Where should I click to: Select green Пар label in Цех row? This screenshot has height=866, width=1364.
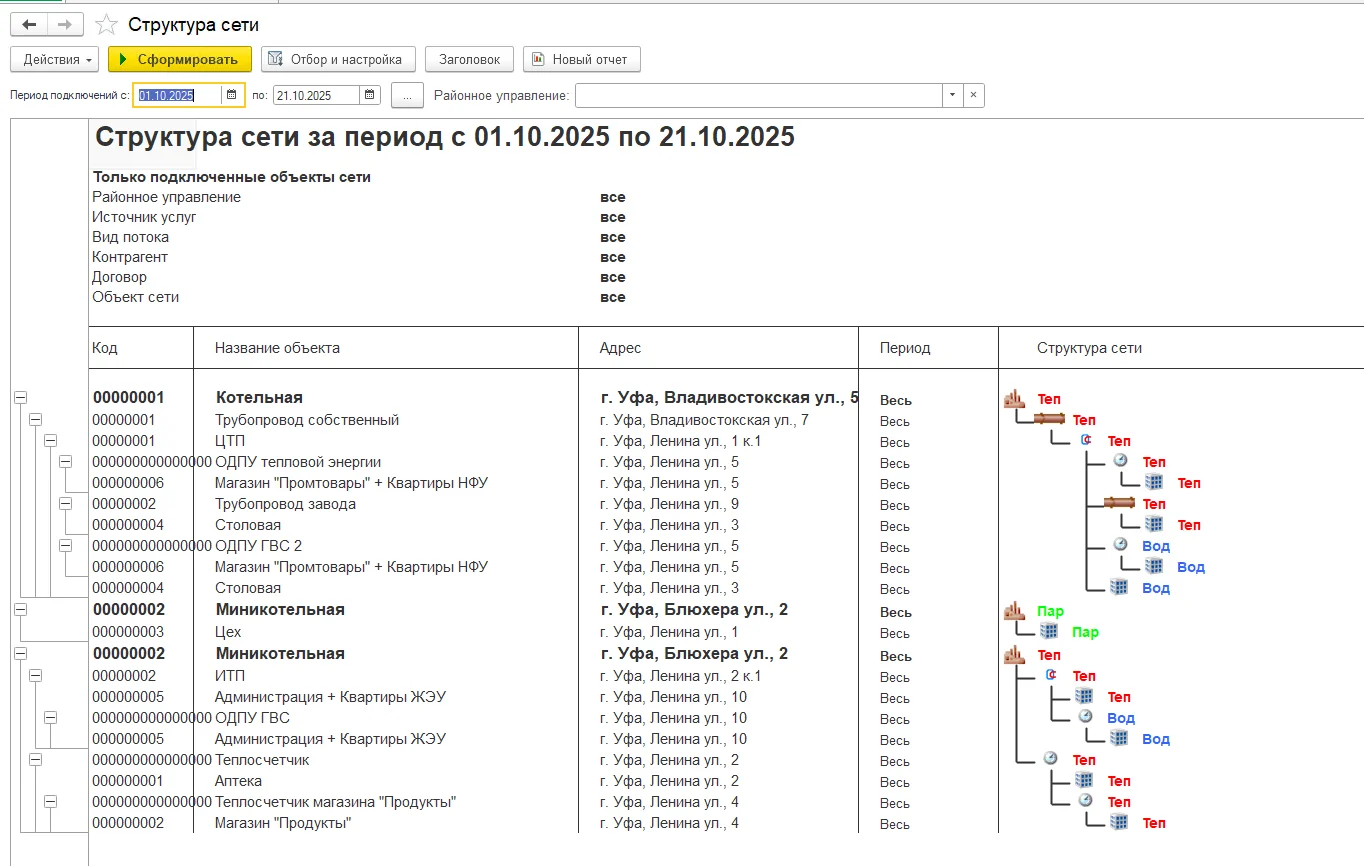(x=1085, y=632)
